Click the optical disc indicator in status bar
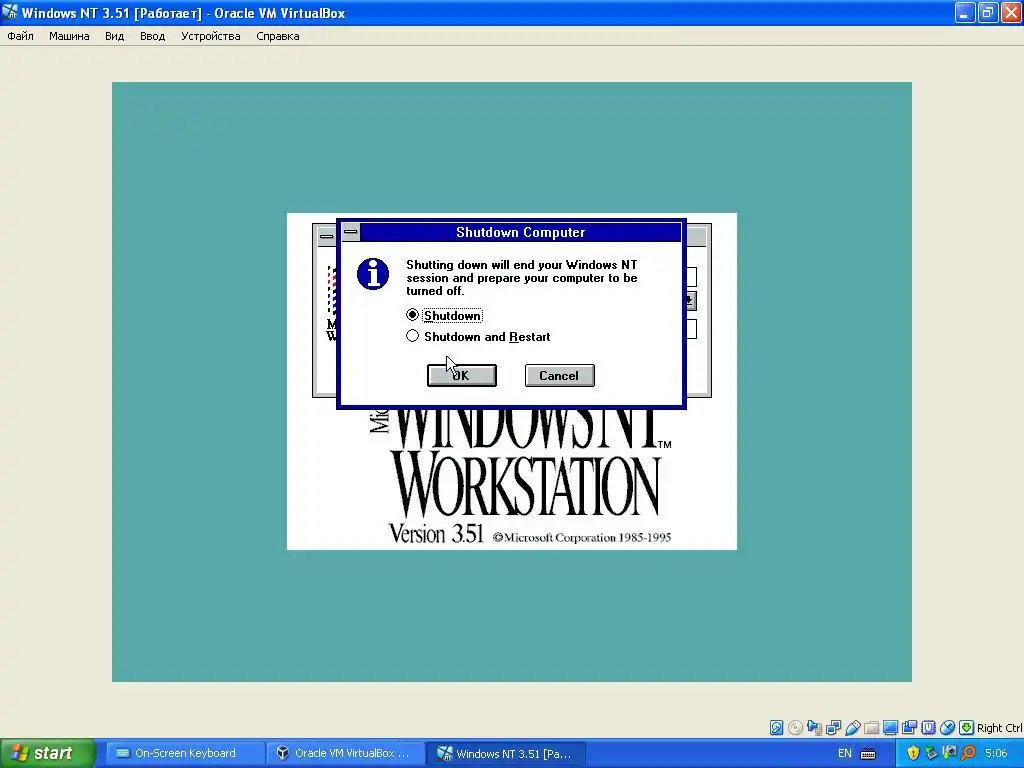The width and height of the screenshot is (1024, 768). [795, 728]
